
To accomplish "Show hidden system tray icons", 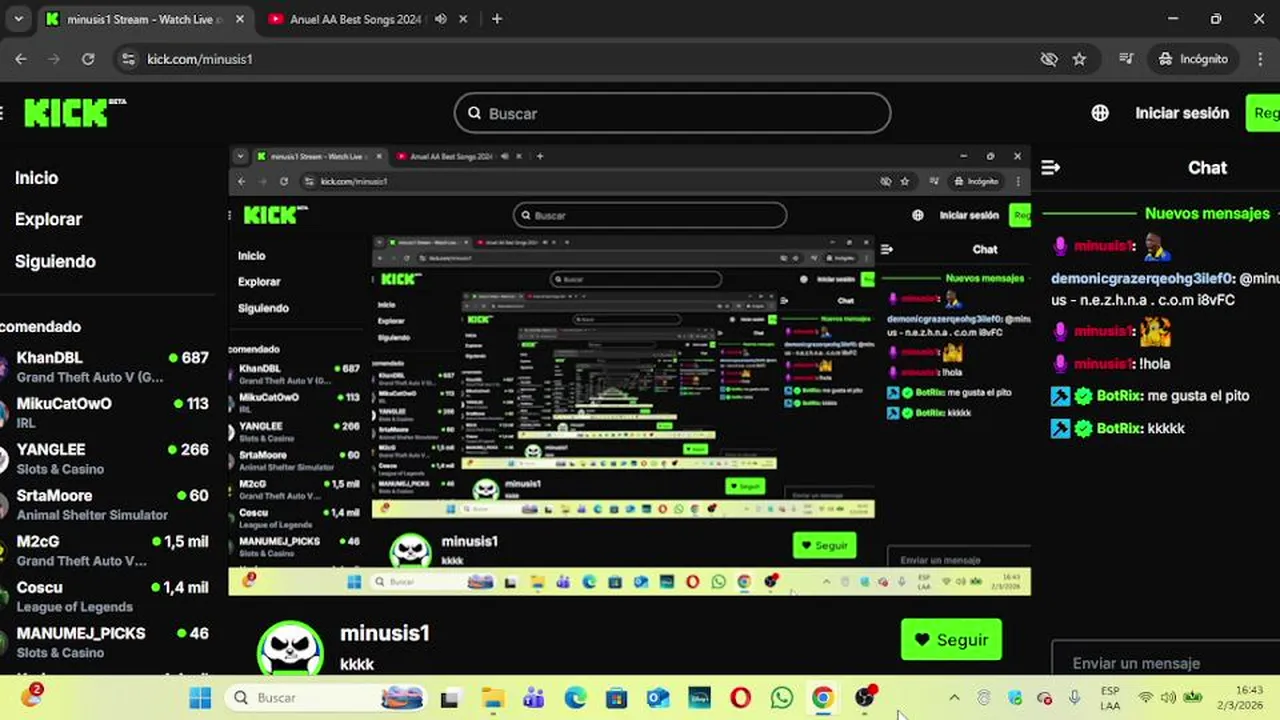I will (x=954, y=698).
